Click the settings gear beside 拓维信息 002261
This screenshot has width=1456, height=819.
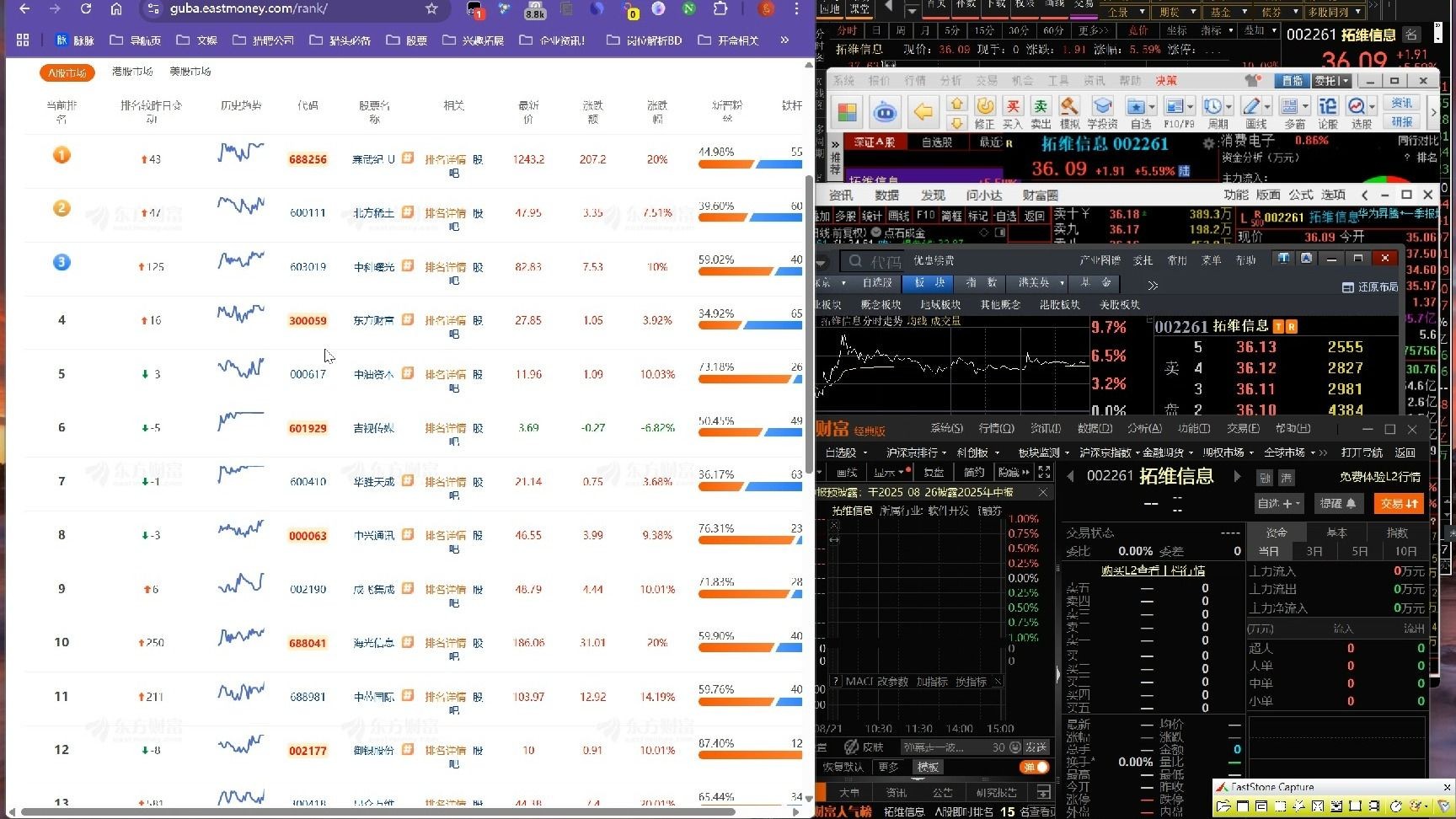click(1208, 144)
